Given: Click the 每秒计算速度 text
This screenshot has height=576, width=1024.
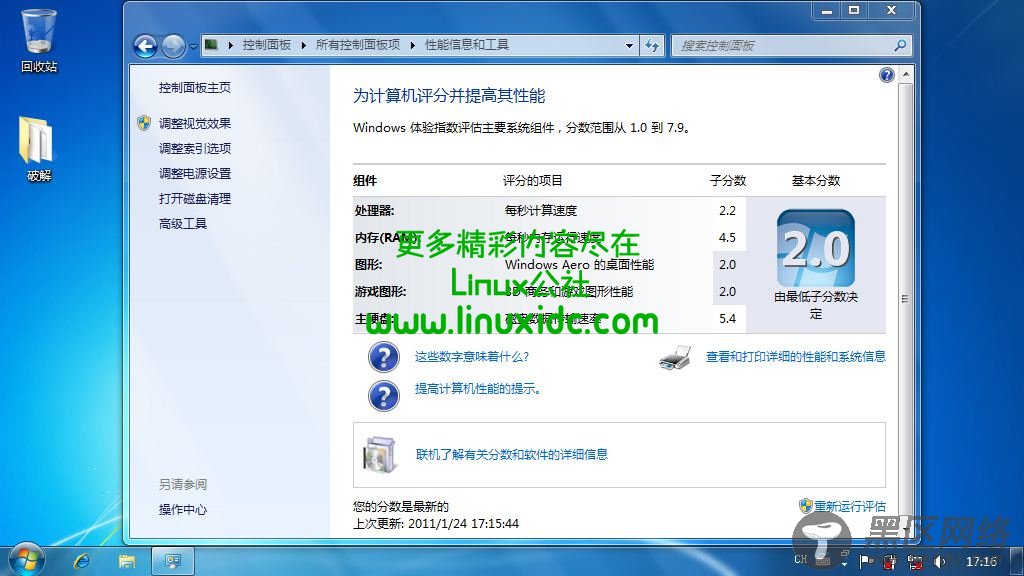Looking at the screenshot, I should (x=541, y=211).
